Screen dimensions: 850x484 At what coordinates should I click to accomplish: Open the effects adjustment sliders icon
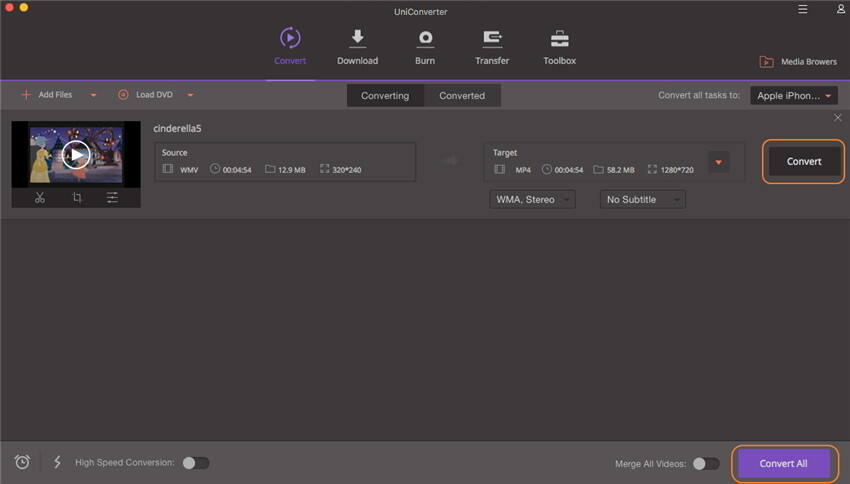click(x=112, y=198)
